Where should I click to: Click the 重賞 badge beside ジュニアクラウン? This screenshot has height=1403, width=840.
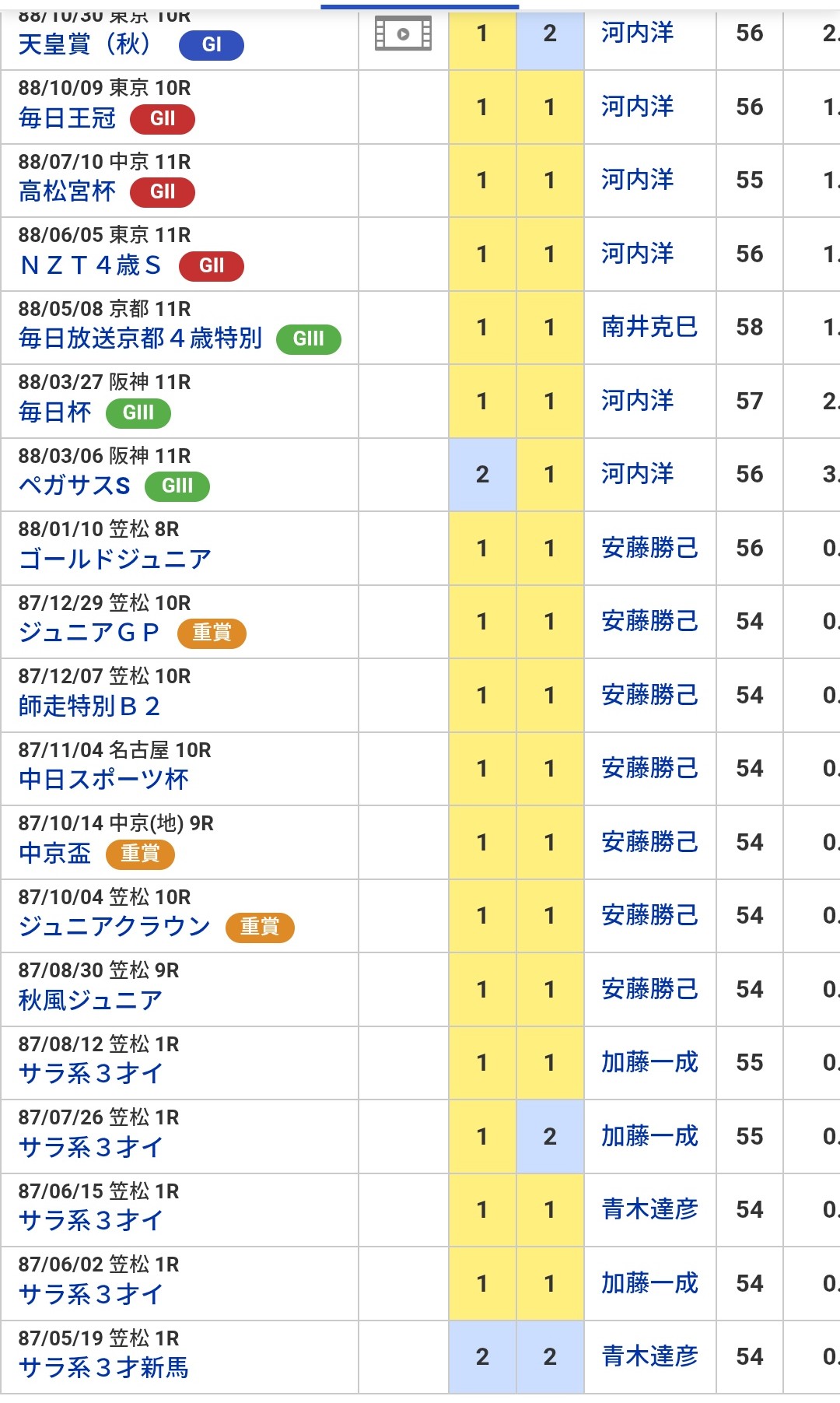click(x=259, y=928)
